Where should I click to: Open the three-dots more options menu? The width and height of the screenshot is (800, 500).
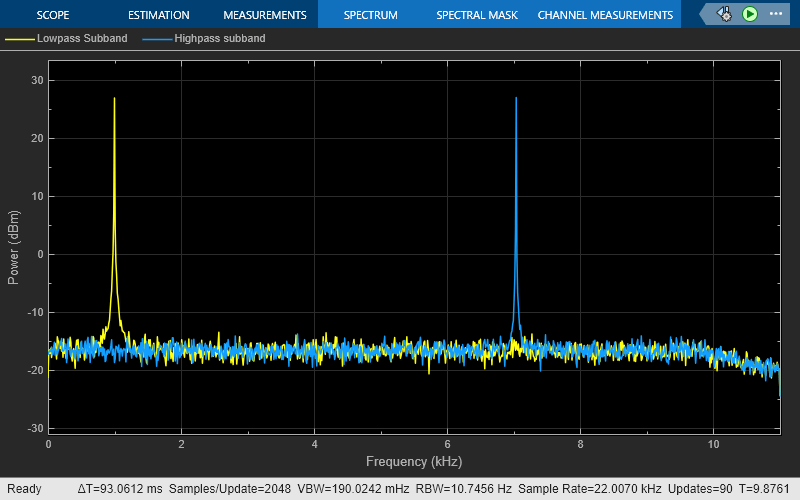click(x=776, y=14)
